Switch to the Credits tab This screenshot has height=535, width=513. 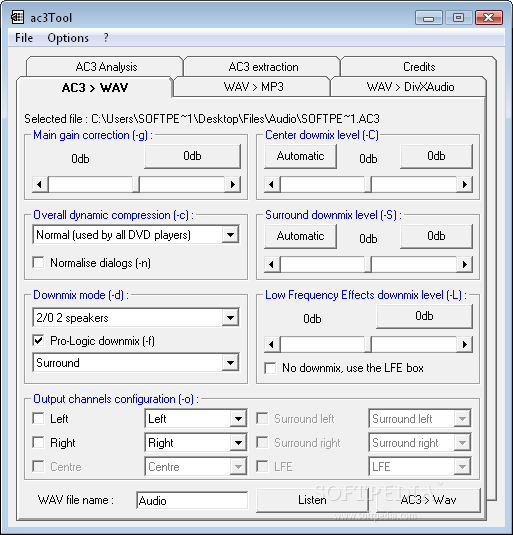(x=419, y=67)
